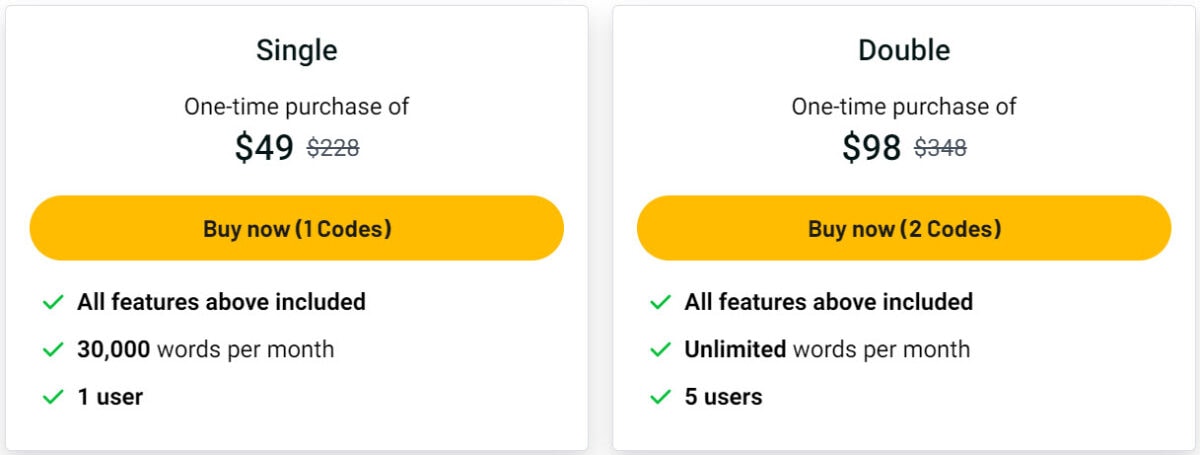Click the crossed-out $348 price
Image resolution: width=1200 pixels, height=455 pixels.
point(940,149)
